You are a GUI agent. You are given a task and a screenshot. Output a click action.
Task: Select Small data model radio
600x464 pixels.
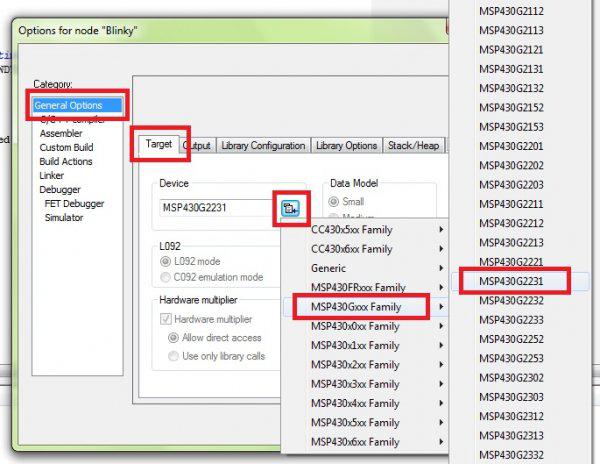347,202
